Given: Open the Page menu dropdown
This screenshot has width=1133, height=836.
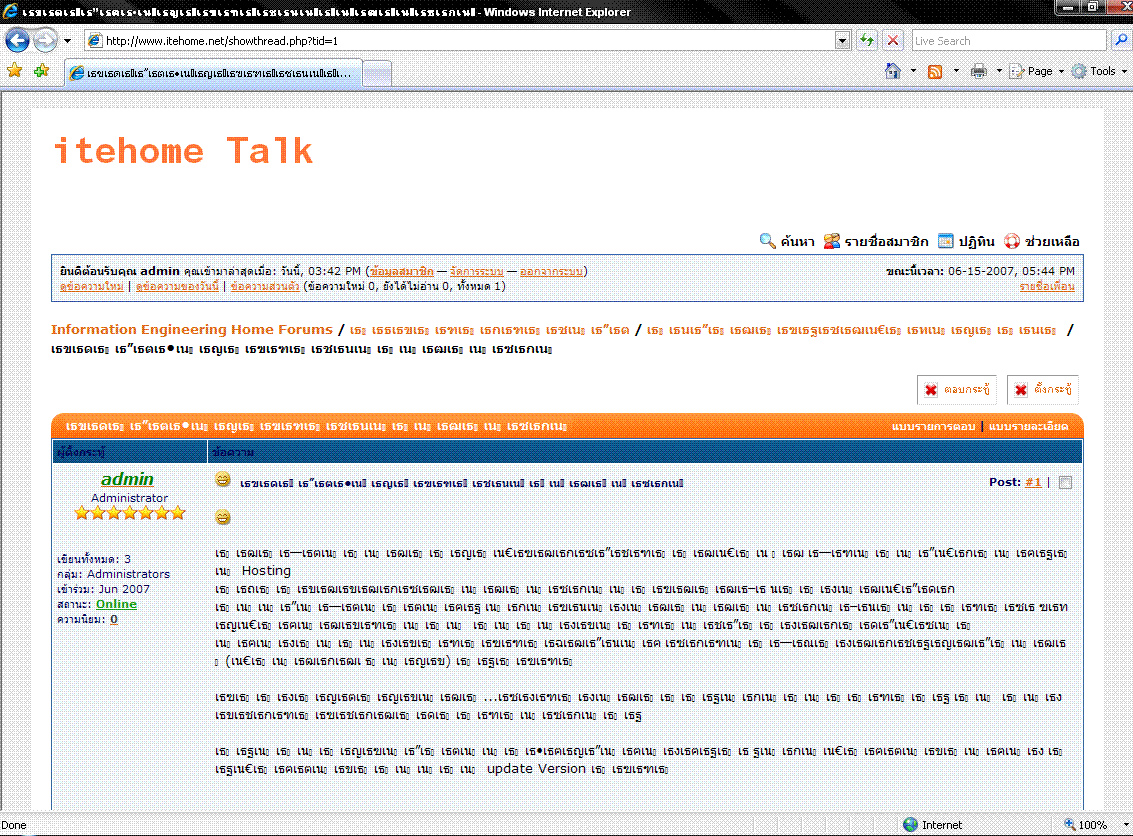Looking at the screenshot, I should tap(1036, 71).
